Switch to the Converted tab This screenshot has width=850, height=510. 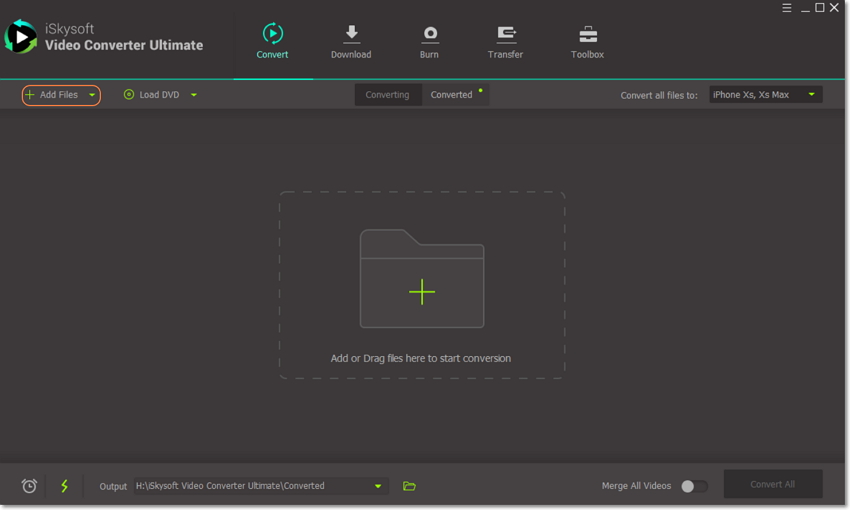tap(451, 95)
